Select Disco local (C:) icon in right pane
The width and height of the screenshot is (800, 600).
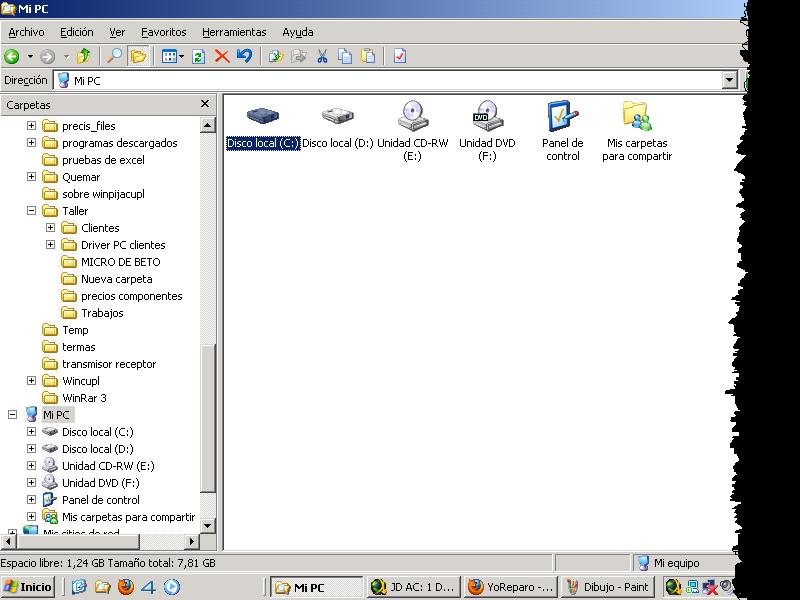(x=263, y=125)
